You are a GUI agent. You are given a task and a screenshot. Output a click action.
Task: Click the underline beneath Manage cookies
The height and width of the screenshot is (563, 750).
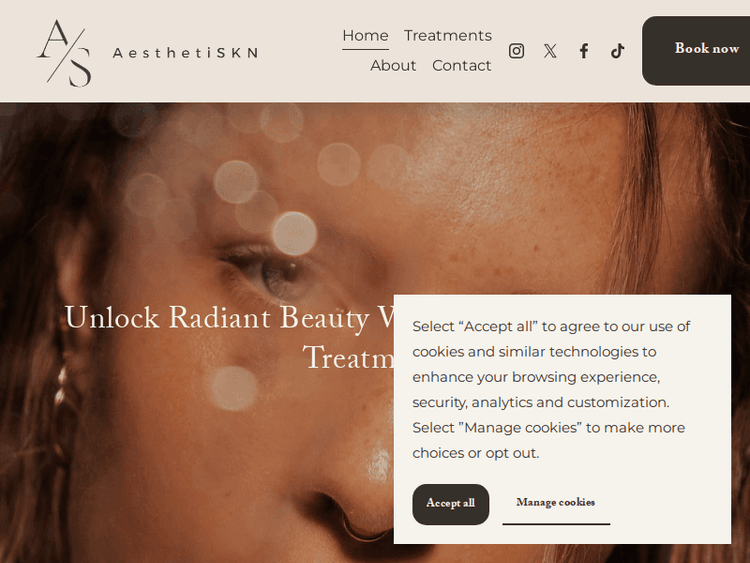pyautogui.click(x=556, y=524)
